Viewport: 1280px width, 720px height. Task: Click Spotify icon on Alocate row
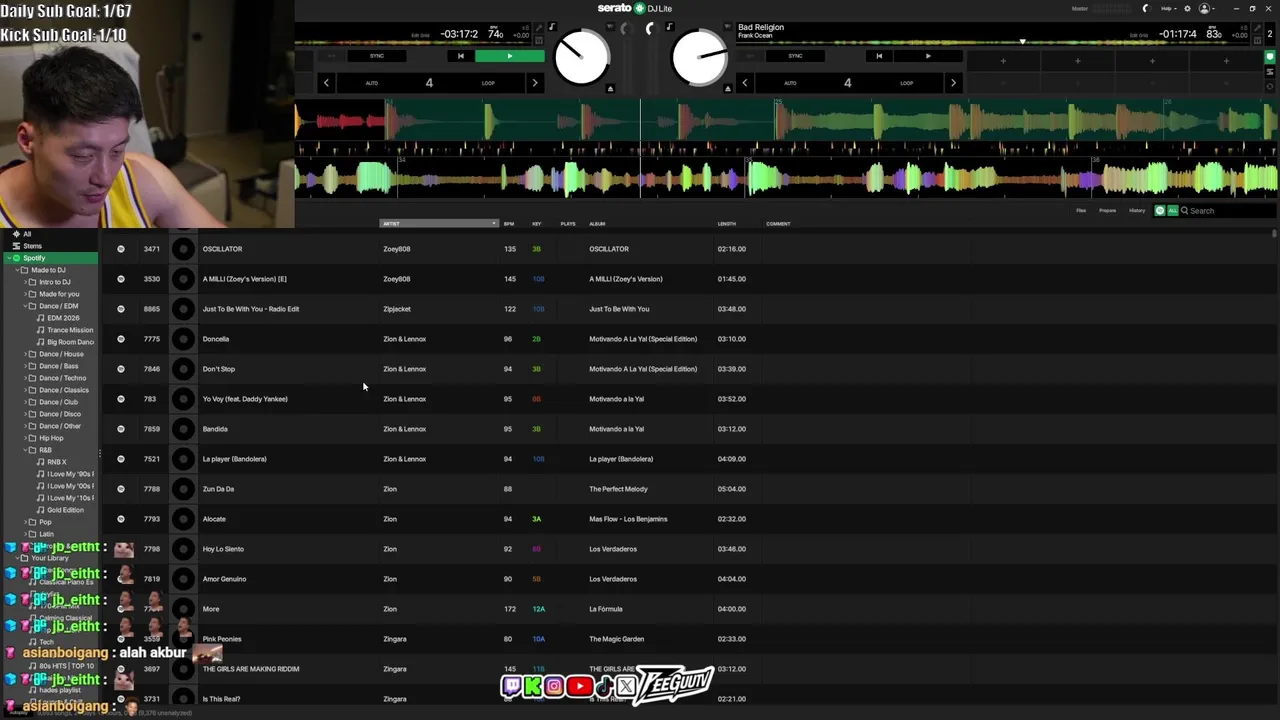121,519
